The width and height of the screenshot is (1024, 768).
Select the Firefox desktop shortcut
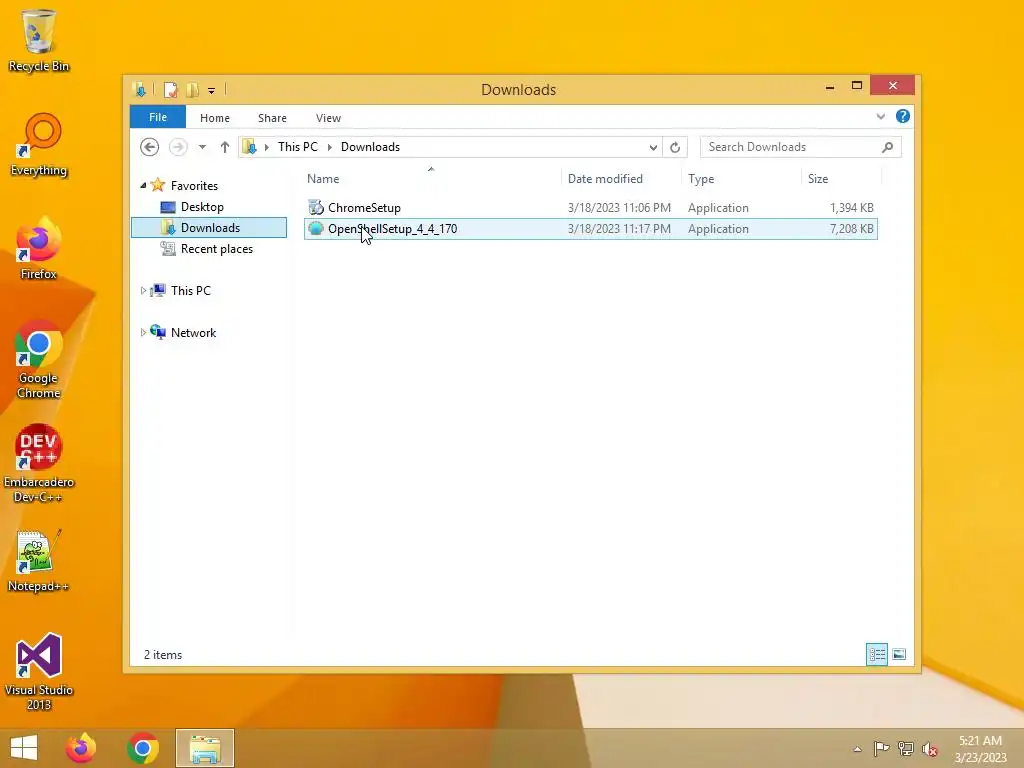39,248
